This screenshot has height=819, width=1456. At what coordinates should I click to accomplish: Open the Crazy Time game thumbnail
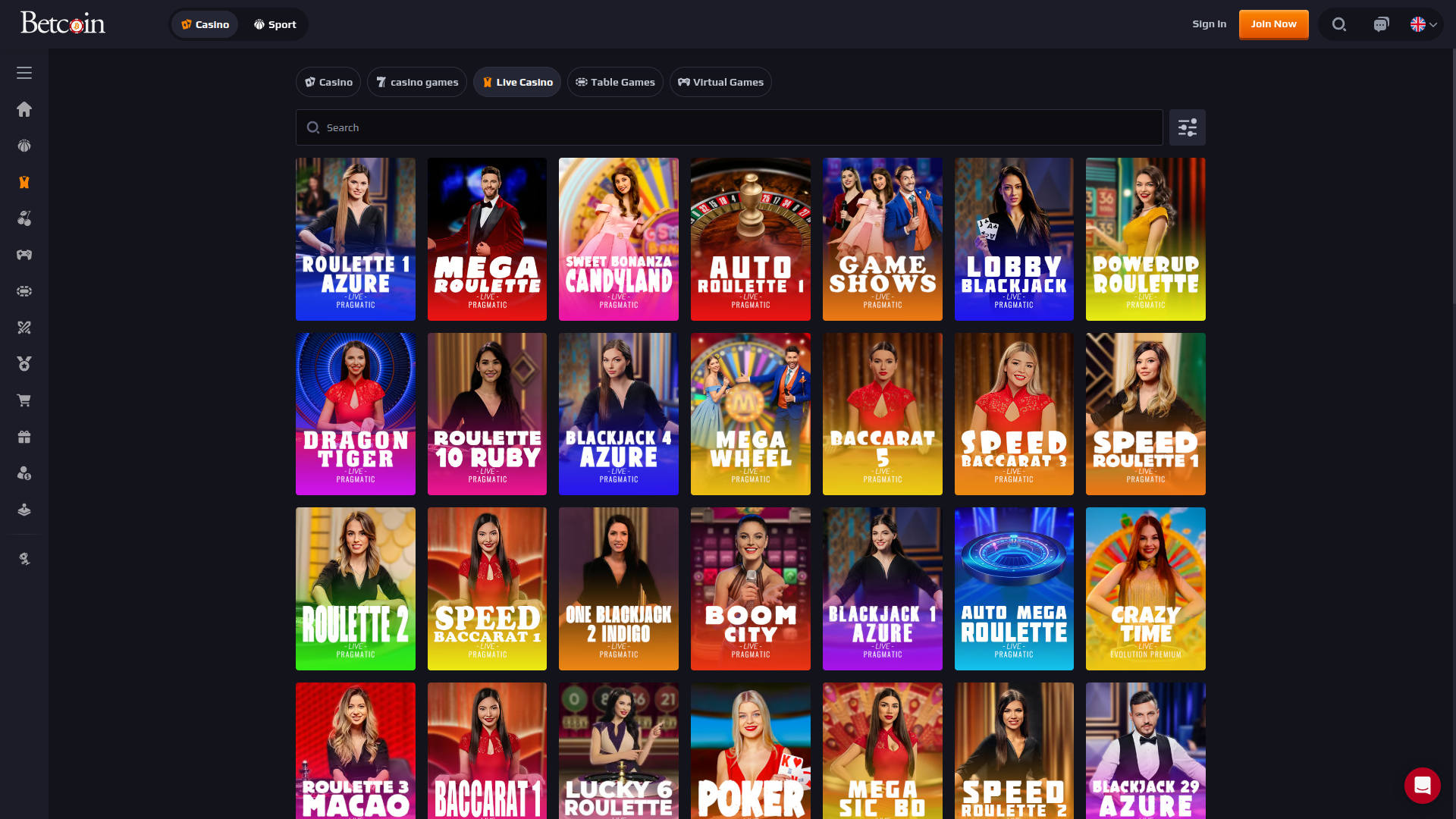1145,588
